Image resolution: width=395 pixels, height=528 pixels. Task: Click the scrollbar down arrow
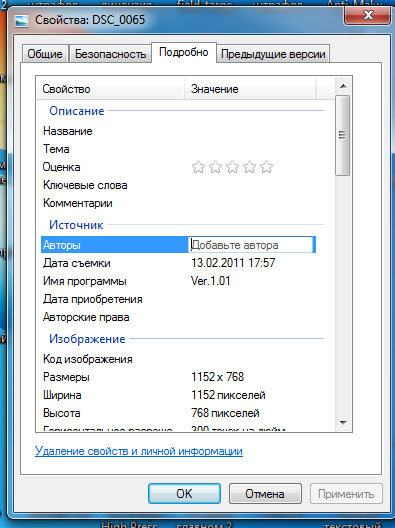pyautogui.click(x=343, y=422)
